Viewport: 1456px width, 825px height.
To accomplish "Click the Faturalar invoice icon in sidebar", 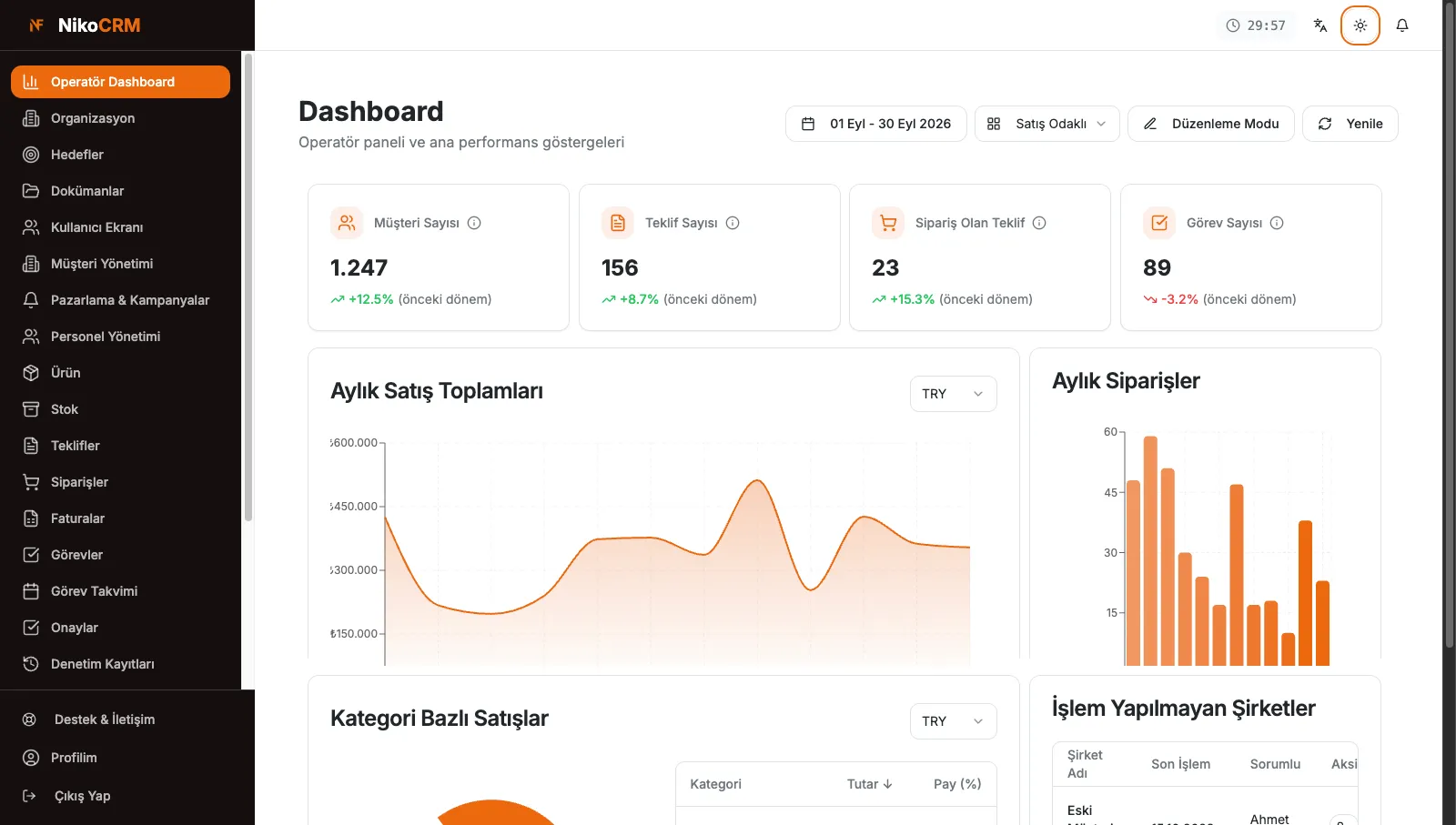I will click(31, 518).
